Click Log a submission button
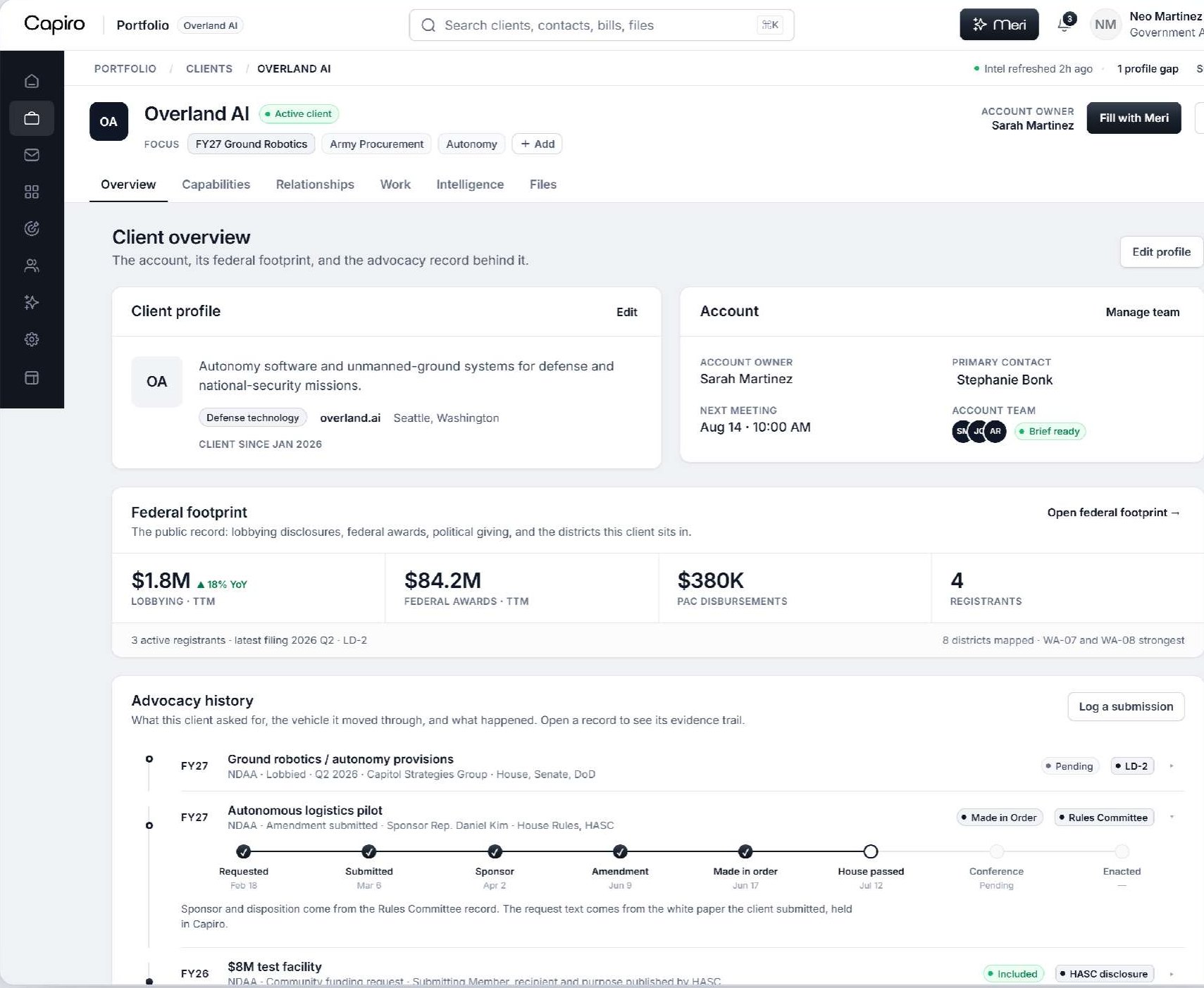 1126,706
